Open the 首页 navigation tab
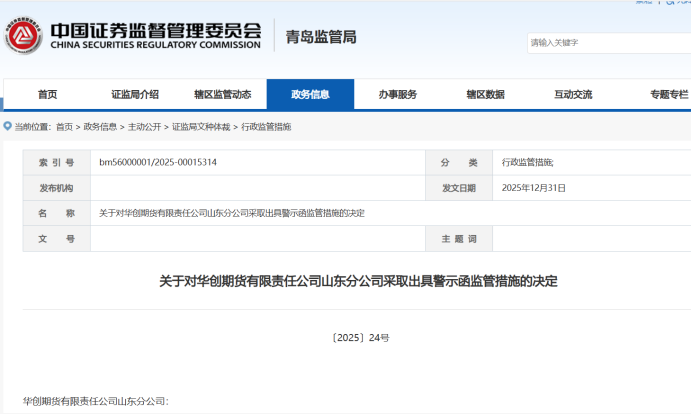Screen dimensions: 692x415 pyautogui.click(x=47, y=94)
